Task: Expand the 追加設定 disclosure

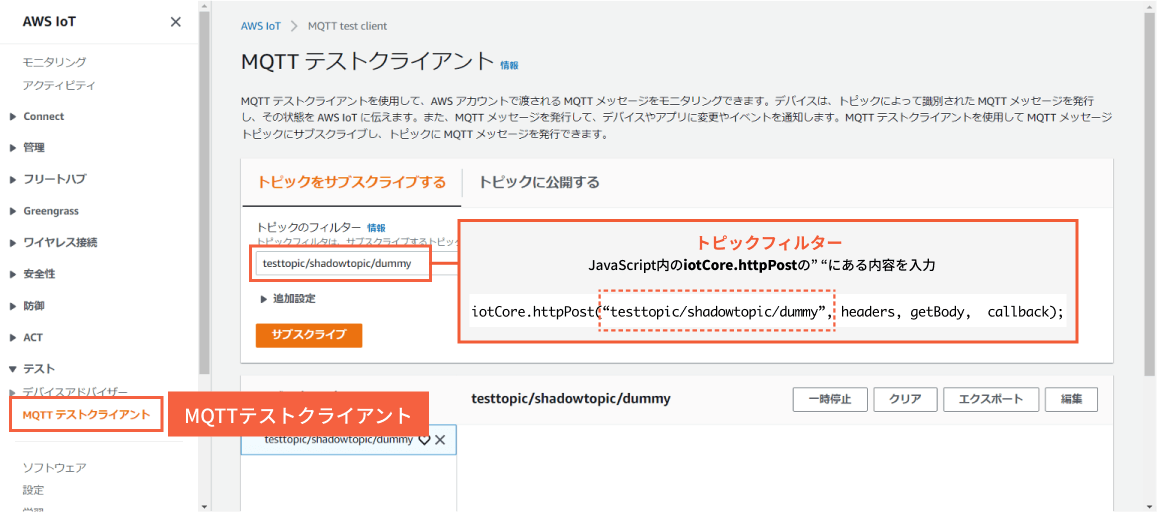Action: coord(288,299)
